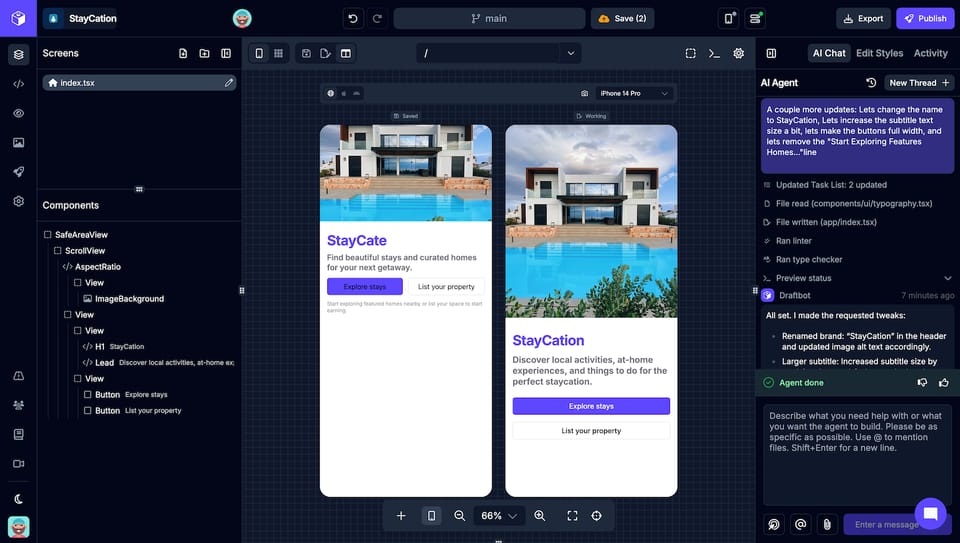The height and width of the screenshot is (543, 960).
Task: Give thumbs up on agent response
Action: pyautogui.click(x=943, y=383)
